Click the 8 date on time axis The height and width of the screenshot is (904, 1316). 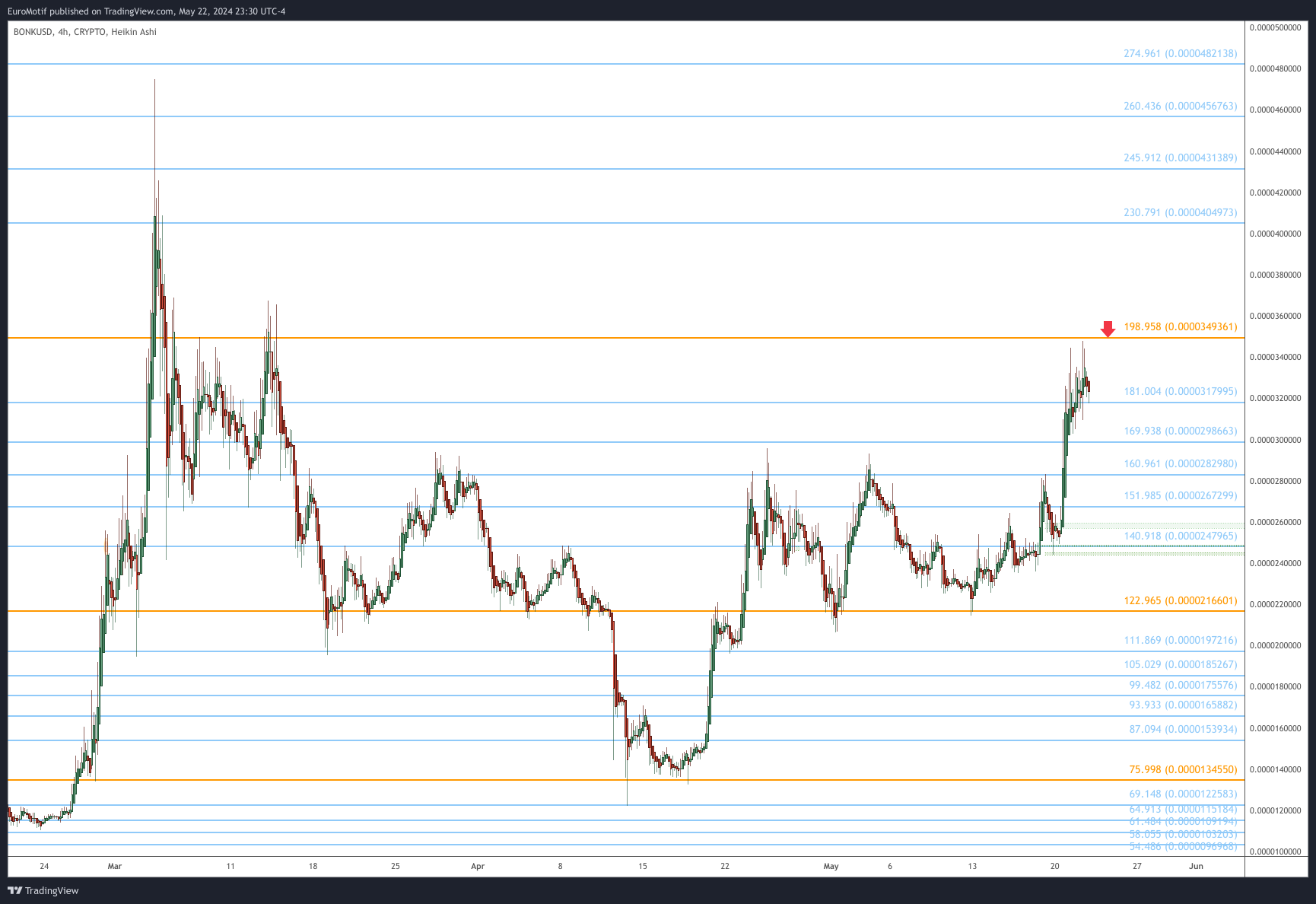click(561, 866)
